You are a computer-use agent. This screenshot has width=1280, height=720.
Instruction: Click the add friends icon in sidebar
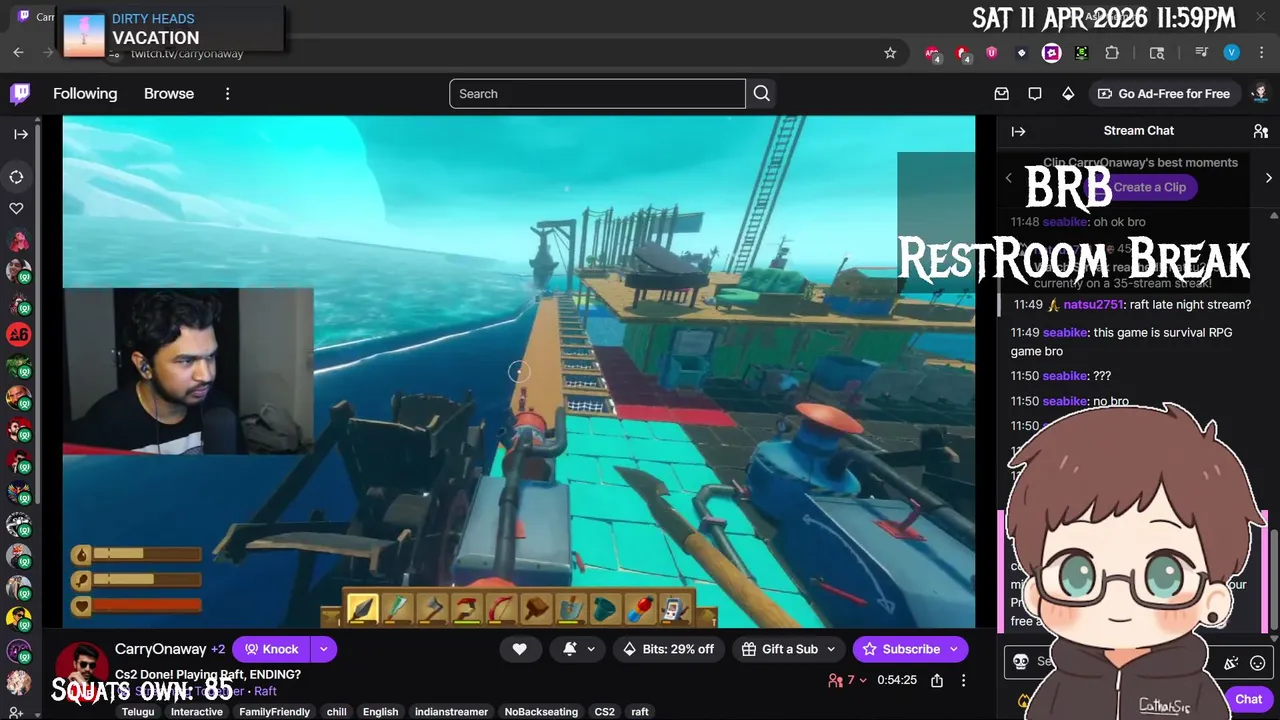pos(18,713)
